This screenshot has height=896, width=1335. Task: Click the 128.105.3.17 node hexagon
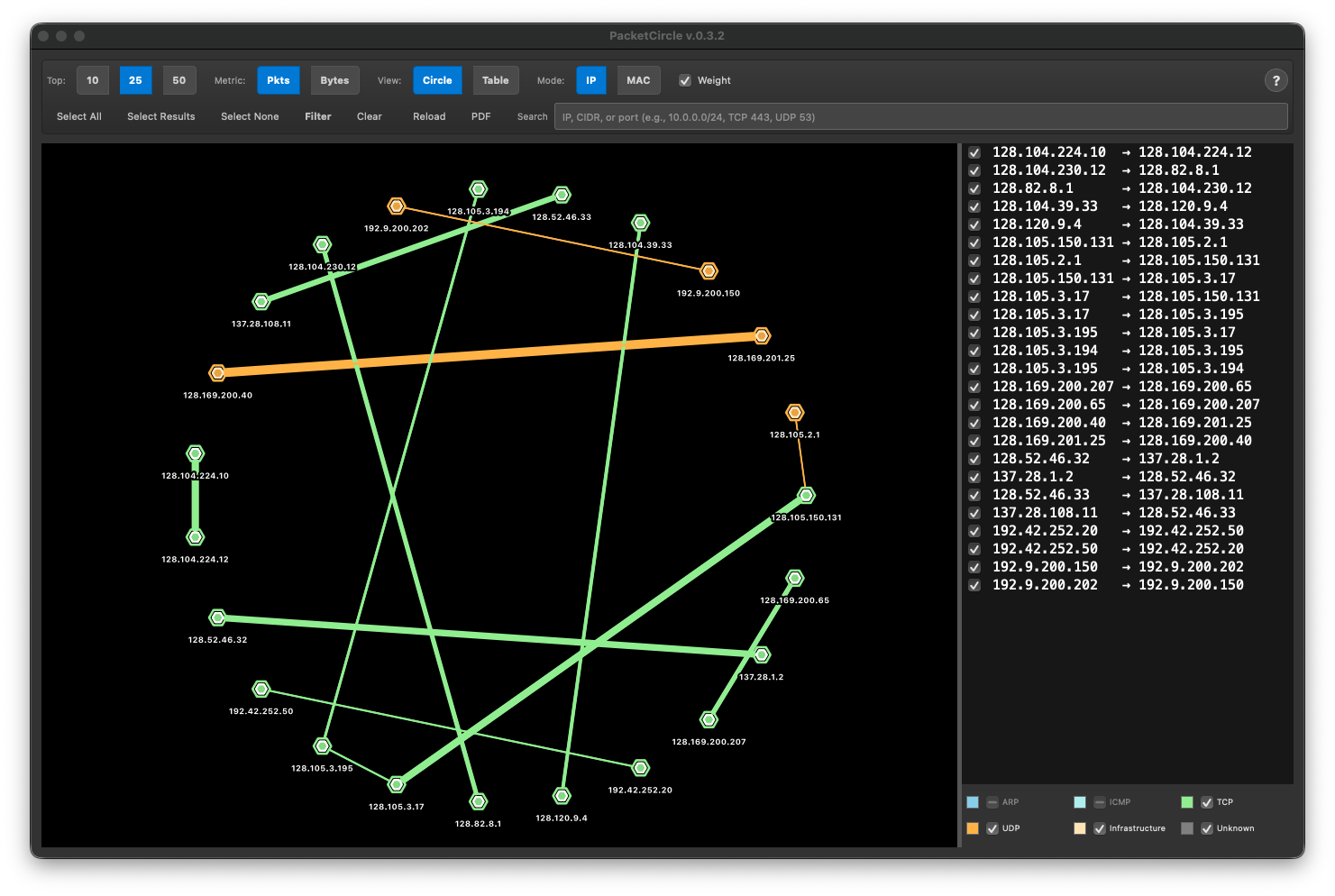click(397, 784)
